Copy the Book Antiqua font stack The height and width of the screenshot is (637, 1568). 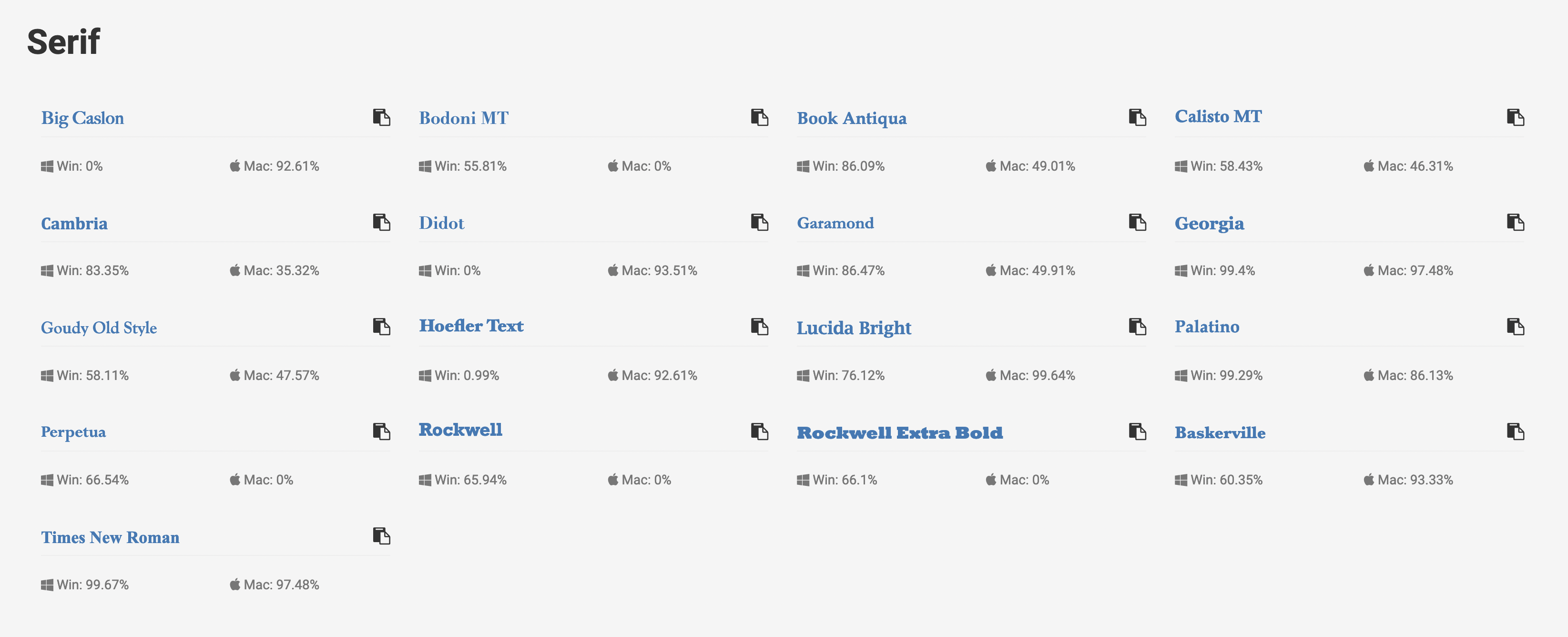(x=1137, y=118)
